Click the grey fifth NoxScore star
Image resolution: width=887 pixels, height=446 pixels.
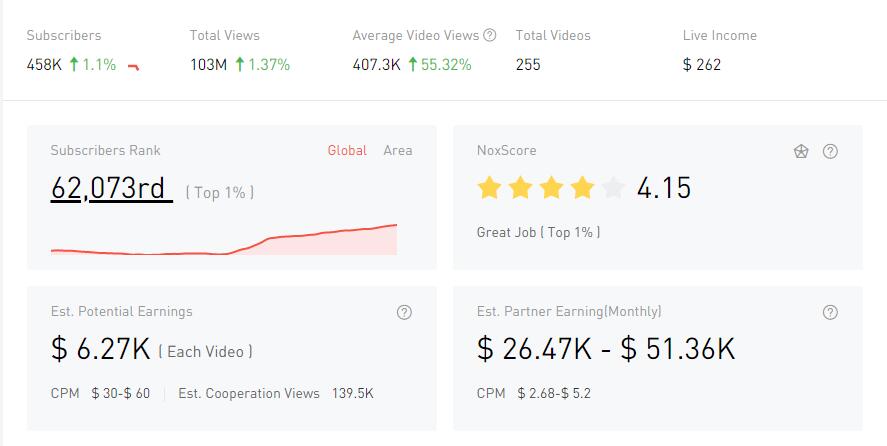tap(613, 187)
